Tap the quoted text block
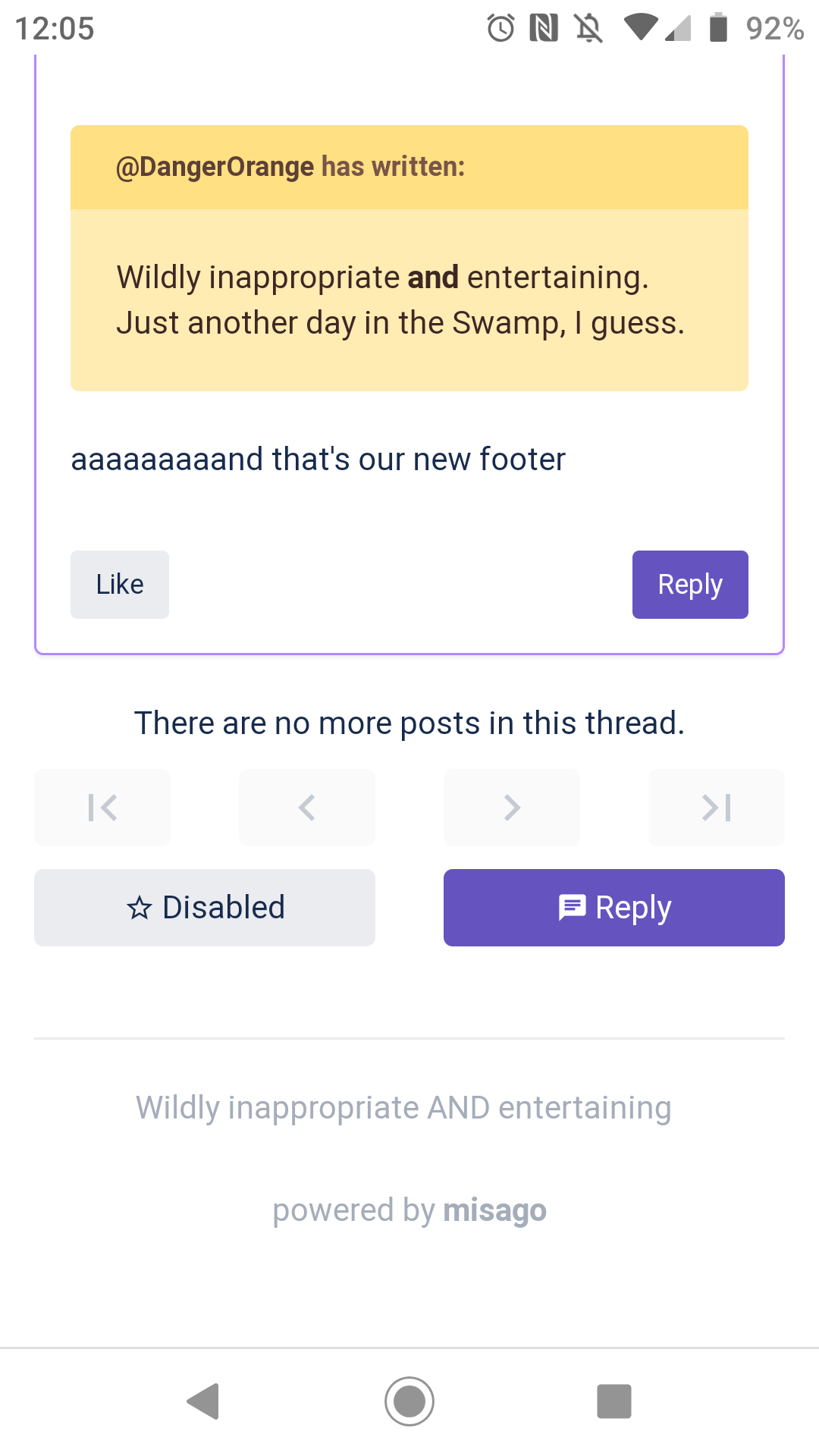Image resolution: width=819 pixels, height=1456 pixels. tap(400, 300)
